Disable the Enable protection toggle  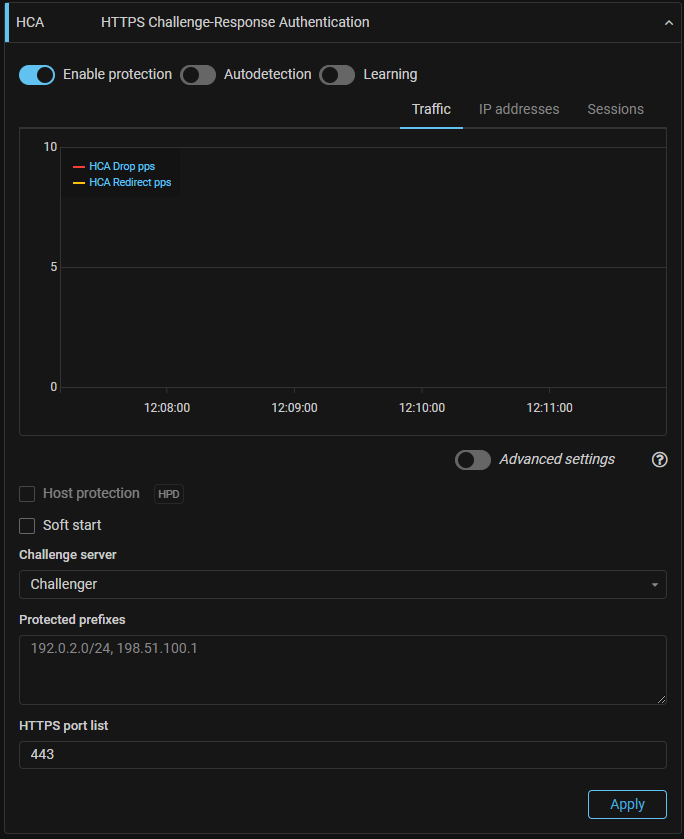(37, 75)
